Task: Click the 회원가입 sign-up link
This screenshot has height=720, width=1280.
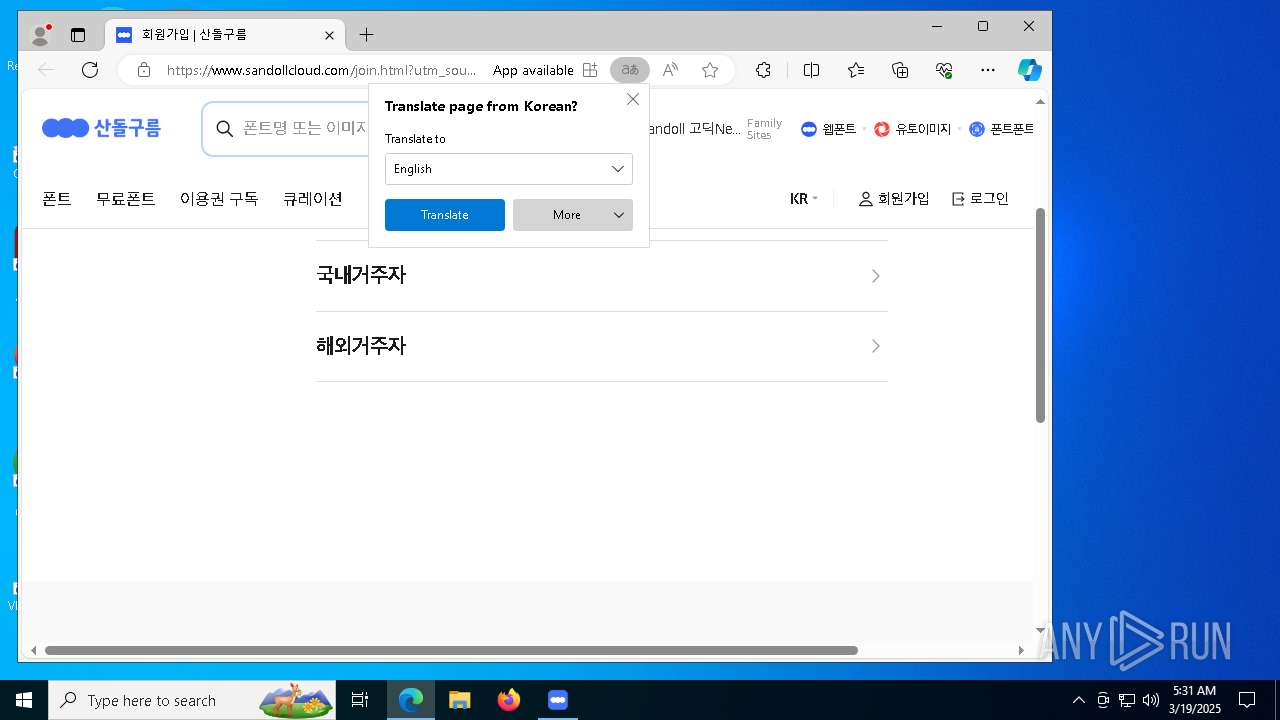Action: tap(894, 199)
